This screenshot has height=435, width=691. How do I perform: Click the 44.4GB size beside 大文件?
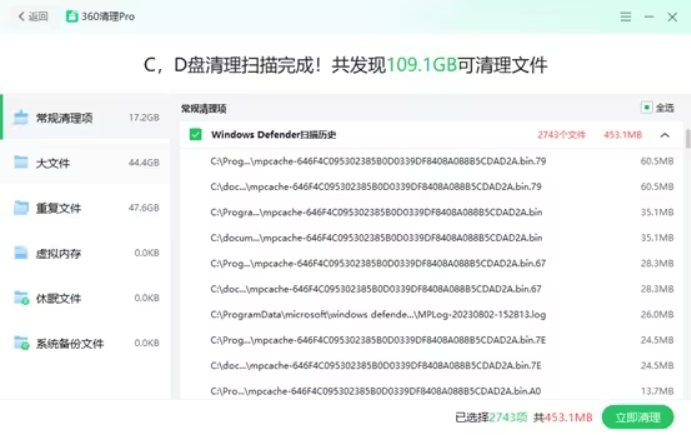click(144, 163)
